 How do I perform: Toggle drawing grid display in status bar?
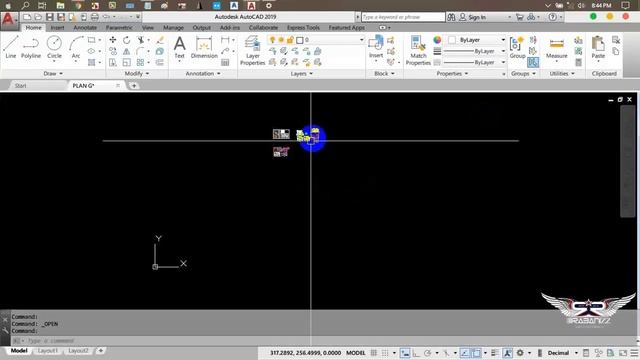[373, 353]
